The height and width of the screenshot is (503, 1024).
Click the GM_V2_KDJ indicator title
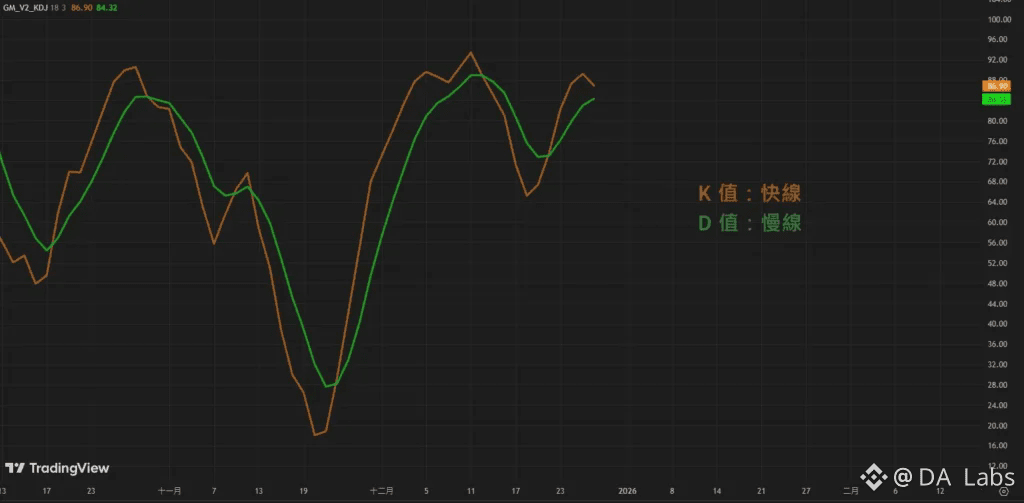point(25,8)
